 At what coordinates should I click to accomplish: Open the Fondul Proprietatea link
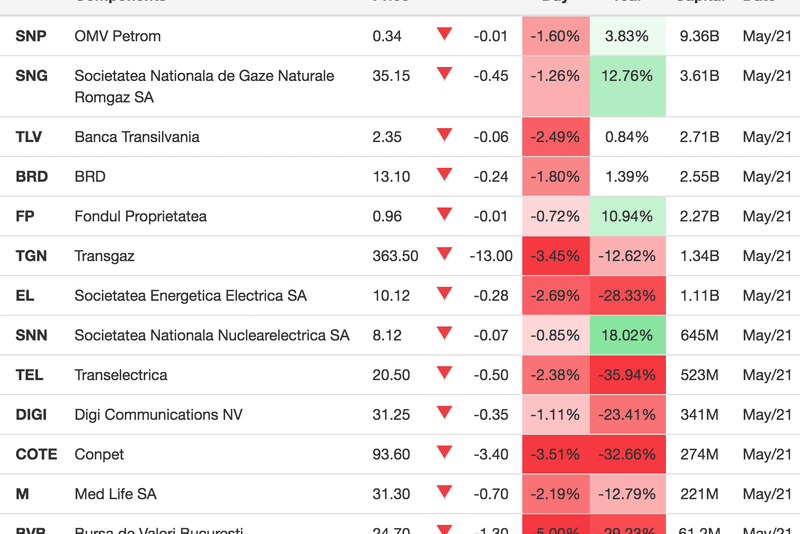[140, 216]
